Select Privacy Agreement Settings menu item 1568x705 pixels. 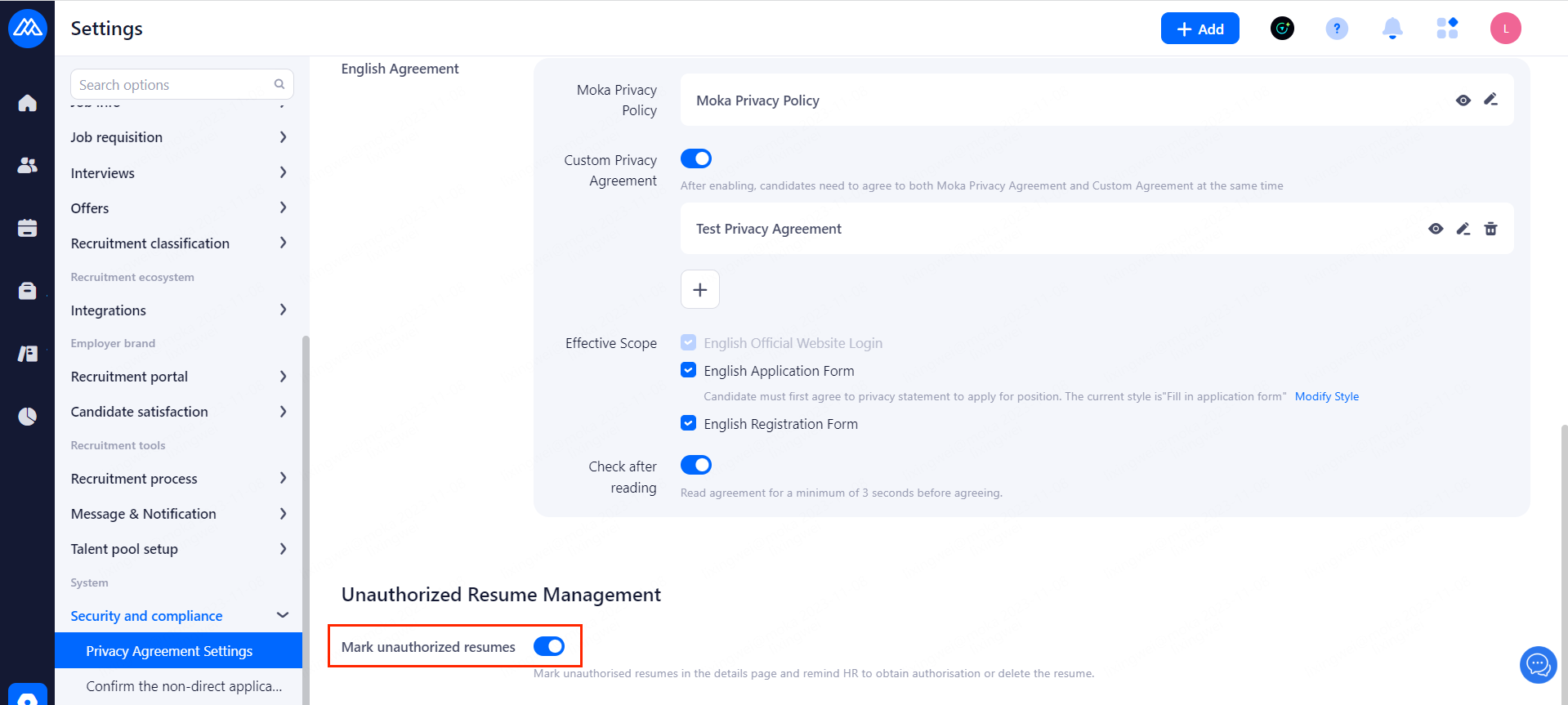pyautogui.click(x=169, y=651)
